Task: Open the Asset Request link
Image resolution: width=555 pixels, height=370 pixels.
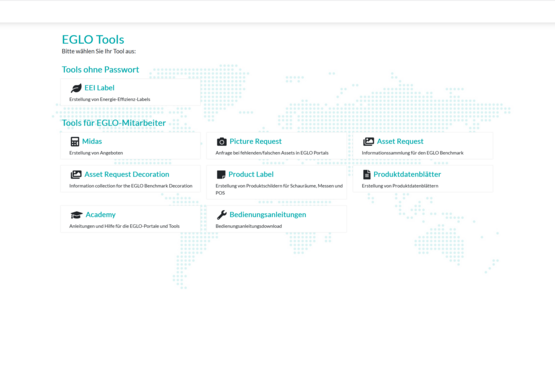Action: pyautogui.click(x=400, y=141)
